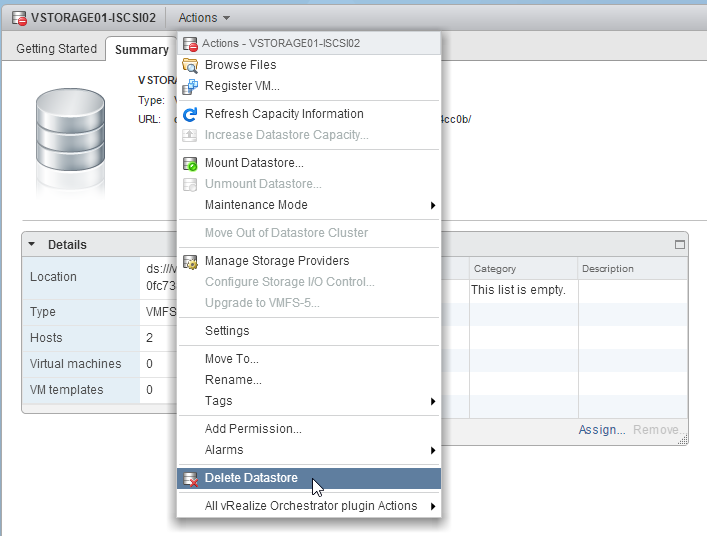Collapse the Details panel

(32, 244)
